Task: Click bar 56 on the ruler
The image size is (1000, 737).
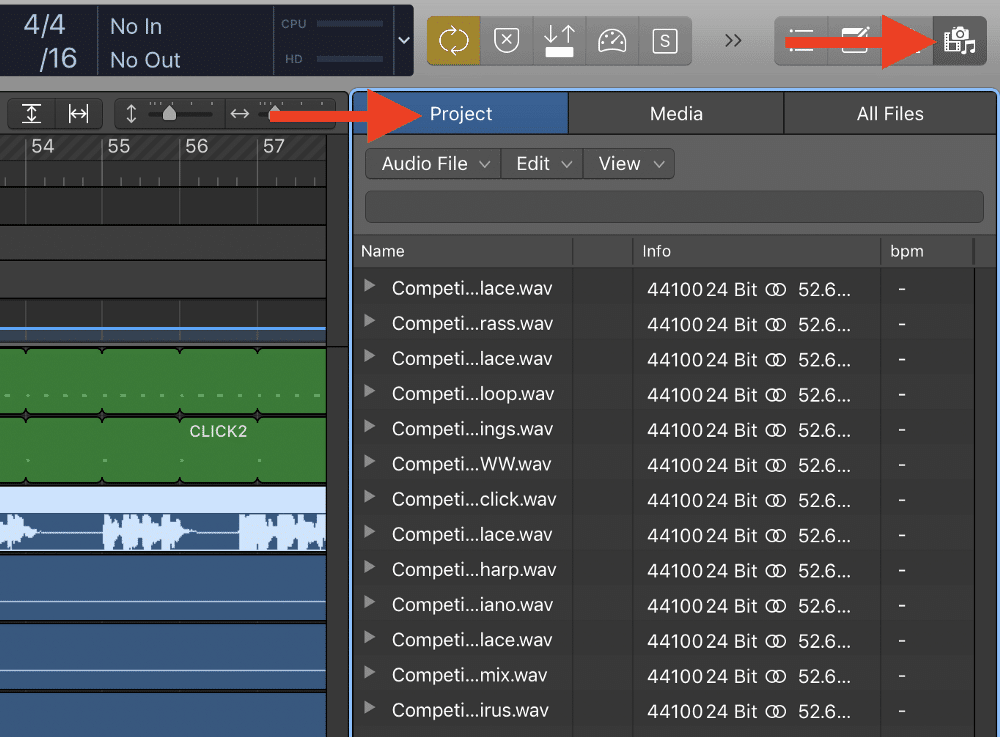Action: coord(196,147)
